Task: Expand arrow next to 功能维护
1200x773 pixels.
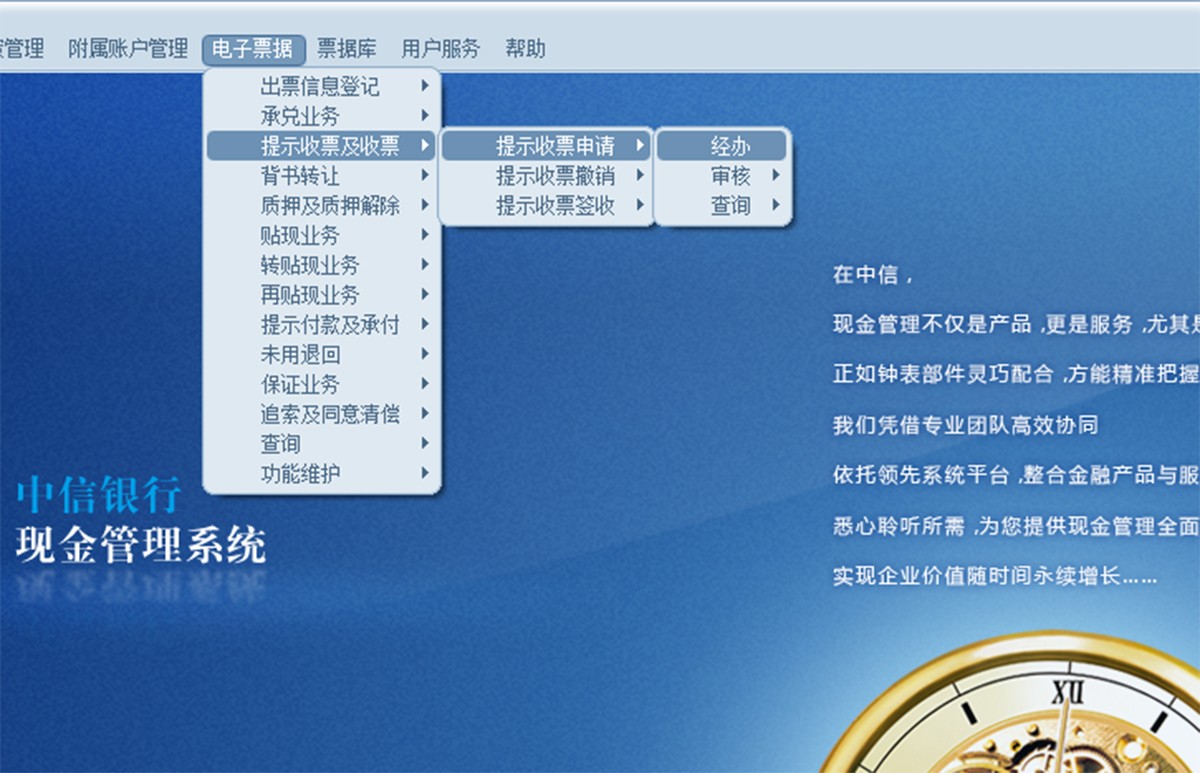Action: click(x=425, y=473)
